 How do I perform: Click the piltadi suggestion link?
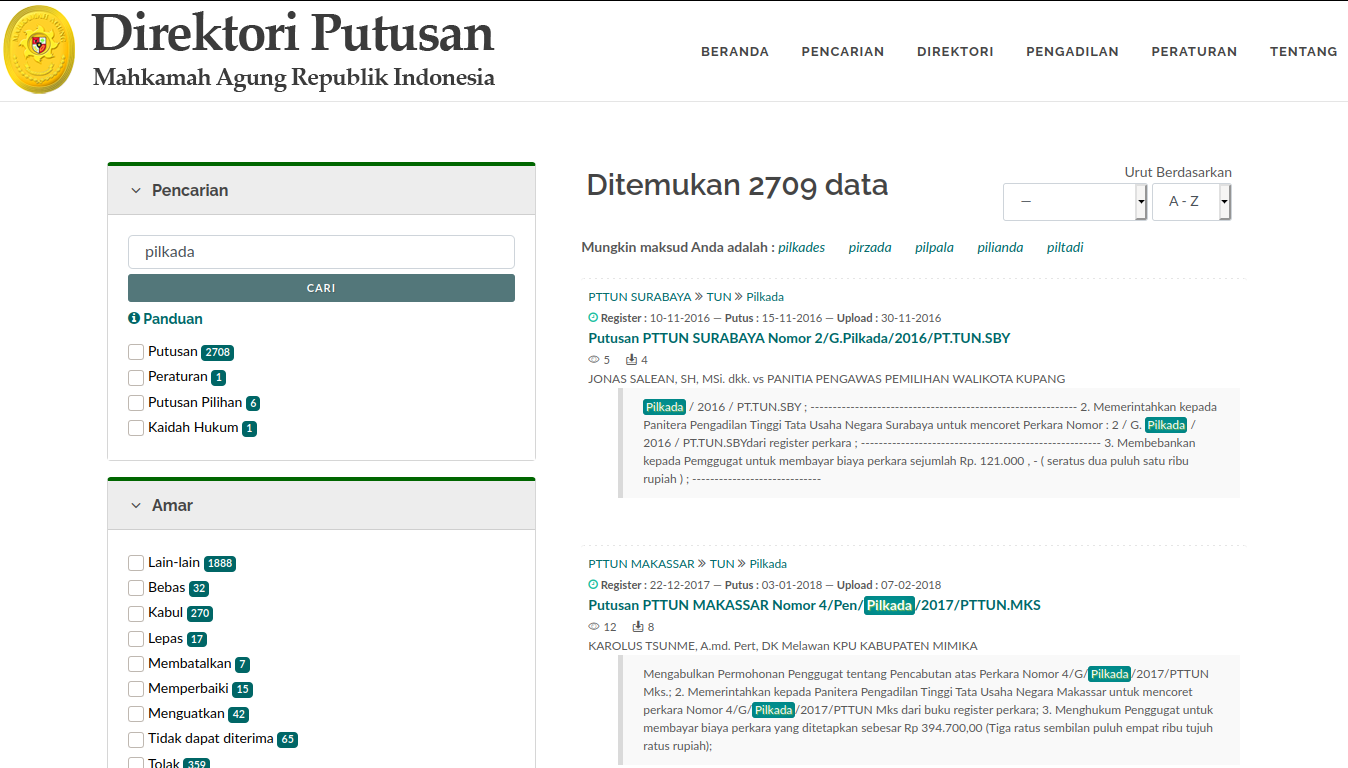(1065, 247)
